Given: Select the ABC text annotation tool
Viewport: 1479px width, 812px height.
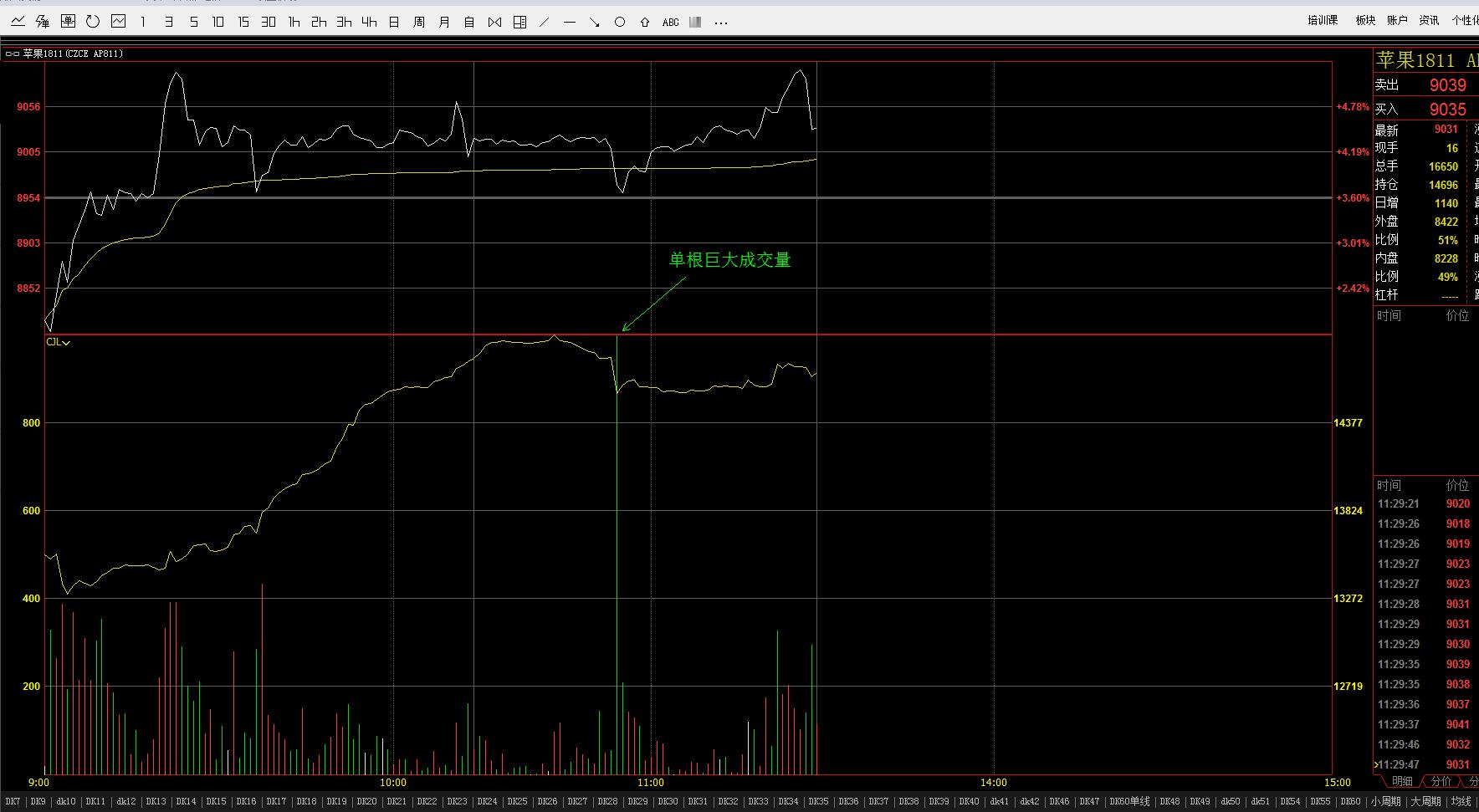Looking at the screenshot, I should [x=670, y=23].
